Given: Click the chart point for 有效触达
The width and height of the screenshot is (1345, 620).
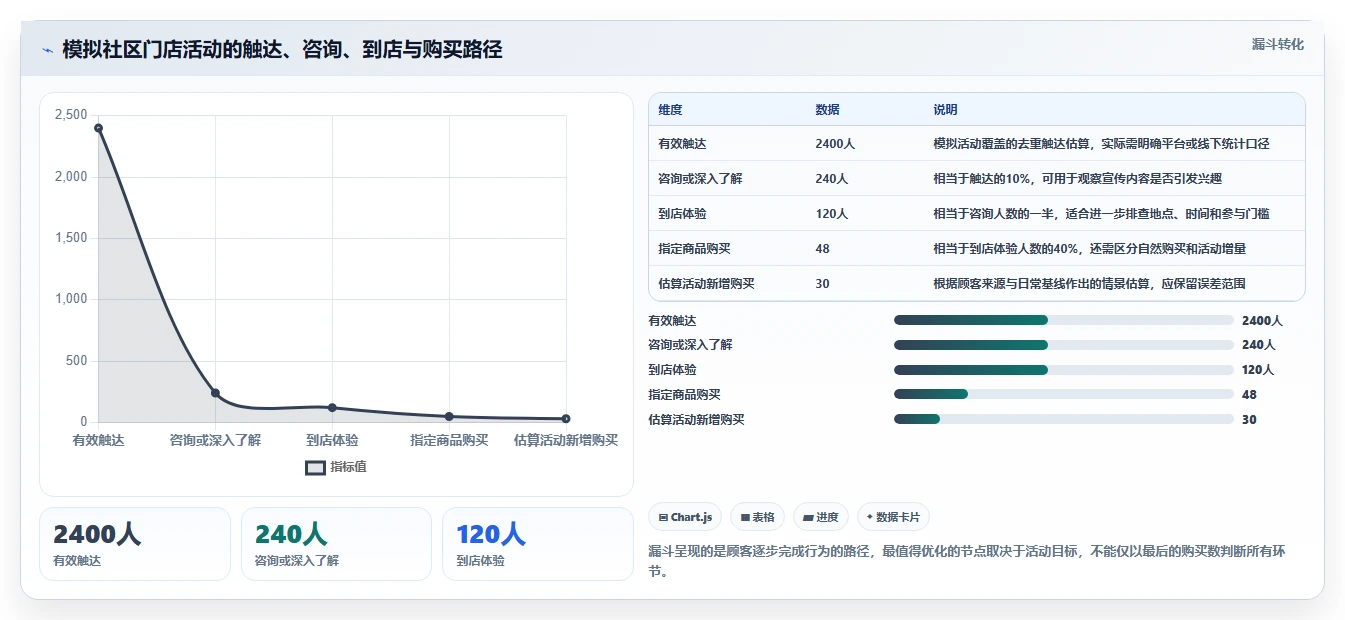Looking at the screenshot, I should coord(98,127).
